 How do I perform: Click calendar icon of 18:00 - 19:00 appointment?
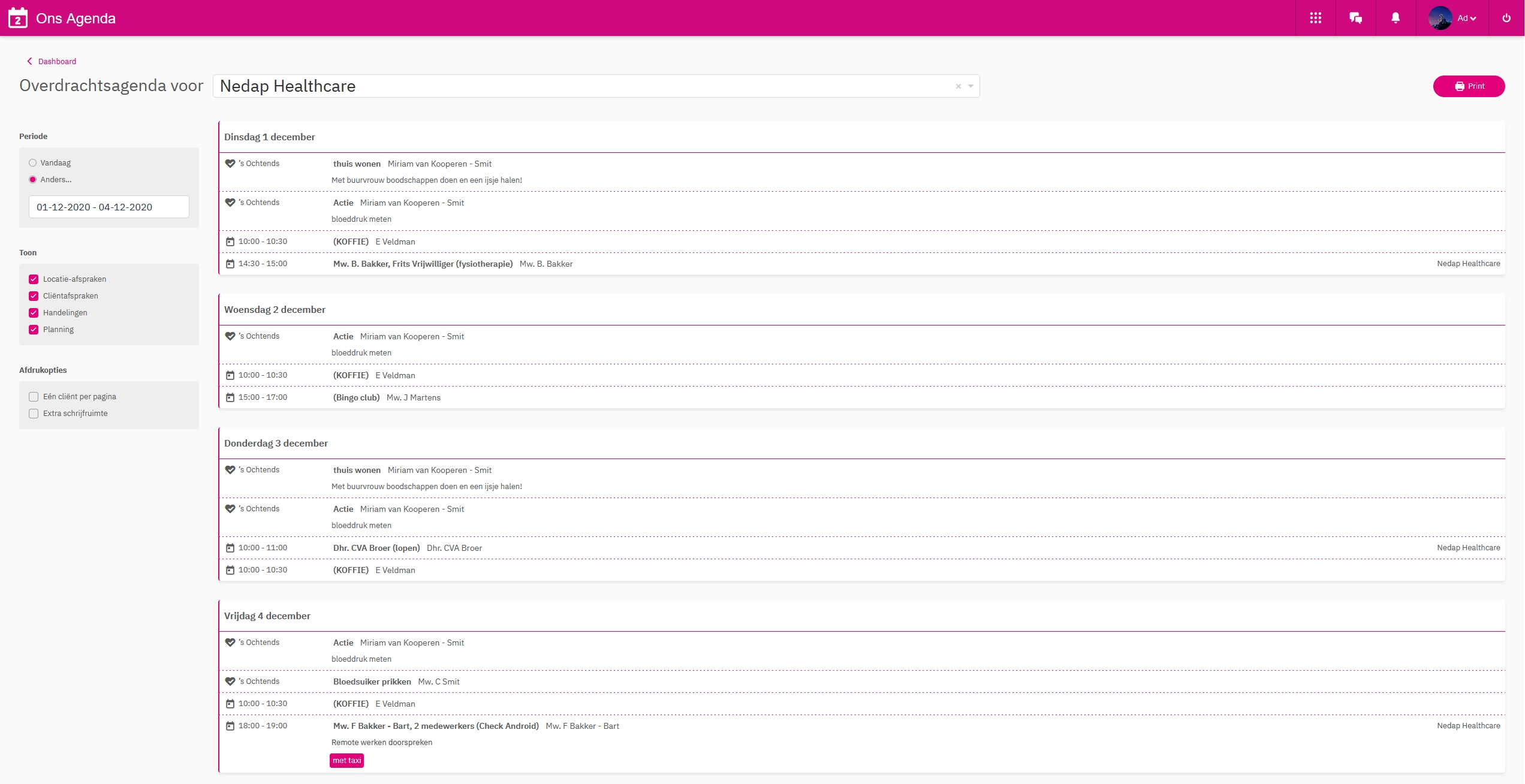[x=230, y=726]
